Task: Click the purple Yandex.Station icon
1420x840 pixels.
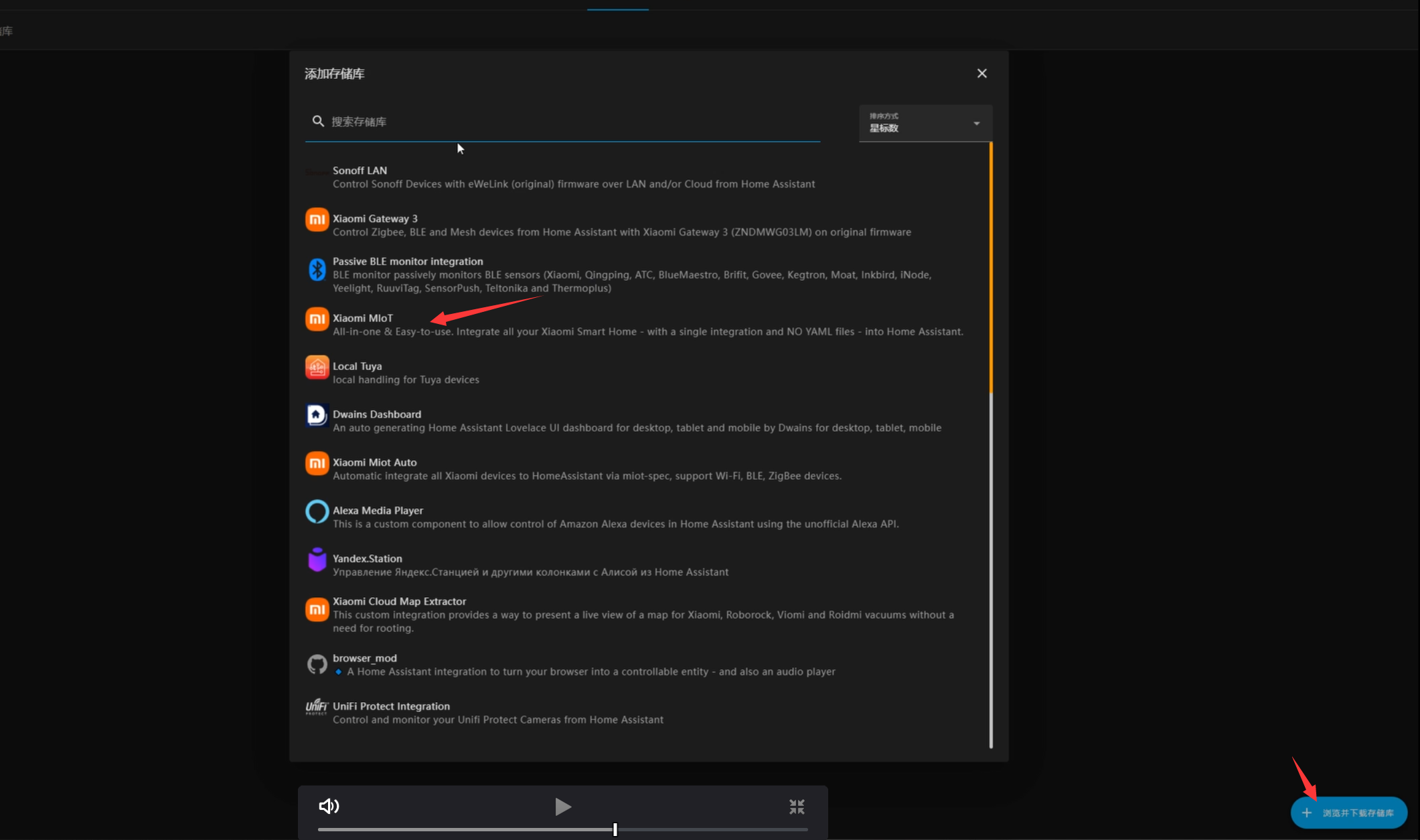Action: [317, 560]
